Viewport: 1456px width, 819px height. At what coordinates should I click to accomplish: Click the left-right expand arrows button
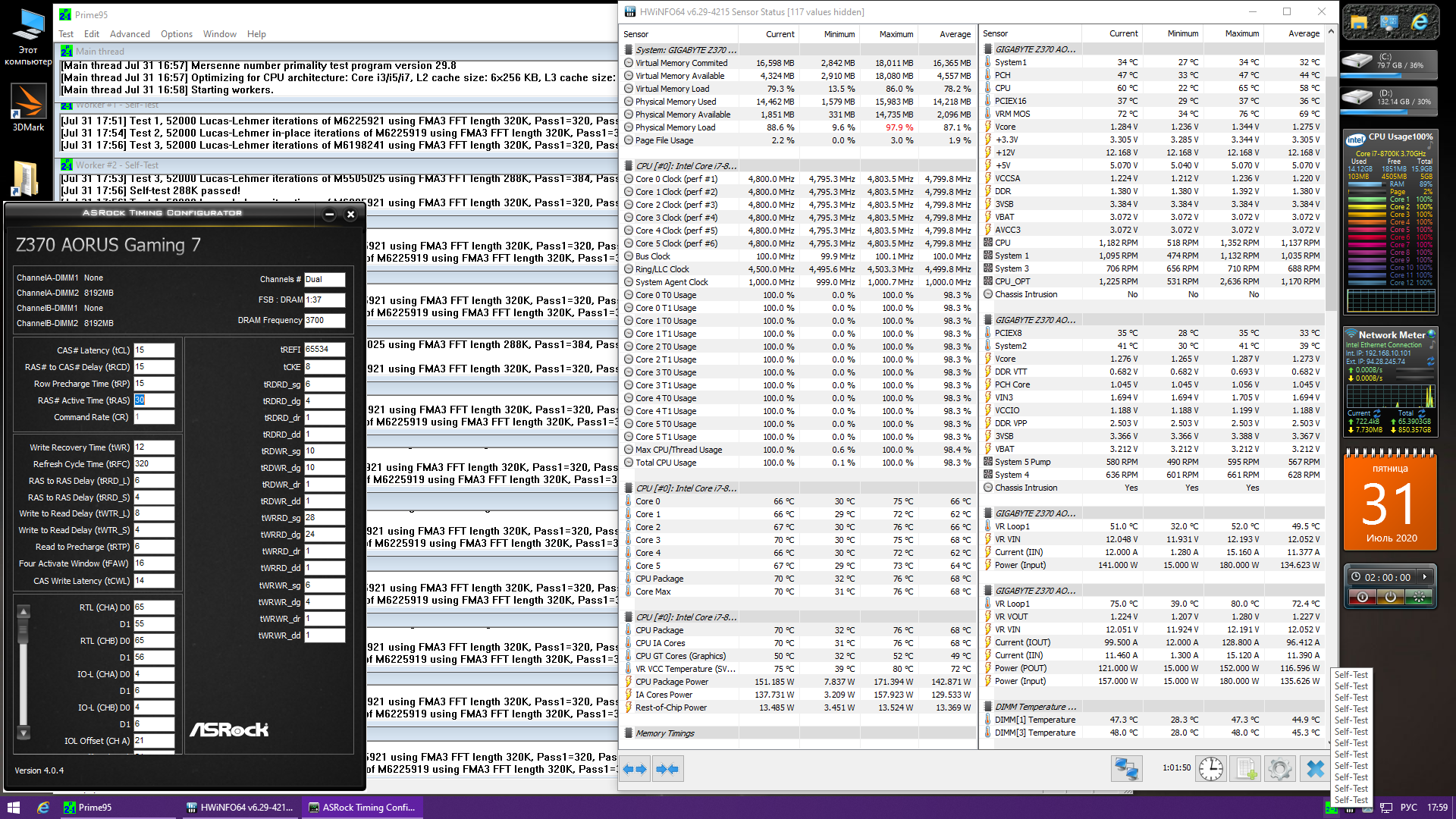(x=635, y=769)
